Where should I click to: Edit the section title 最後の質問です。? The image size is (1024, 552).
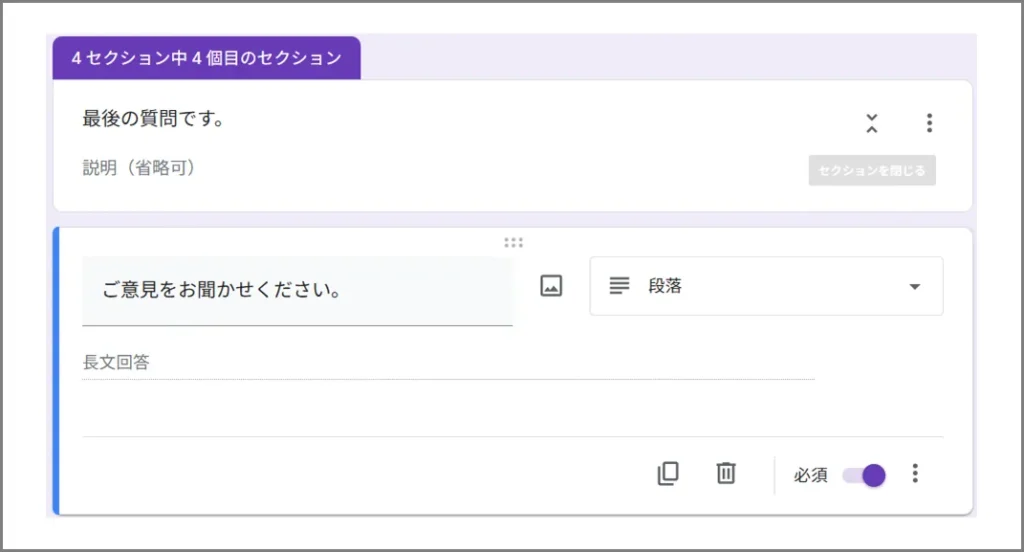click(x=153, y=120)
